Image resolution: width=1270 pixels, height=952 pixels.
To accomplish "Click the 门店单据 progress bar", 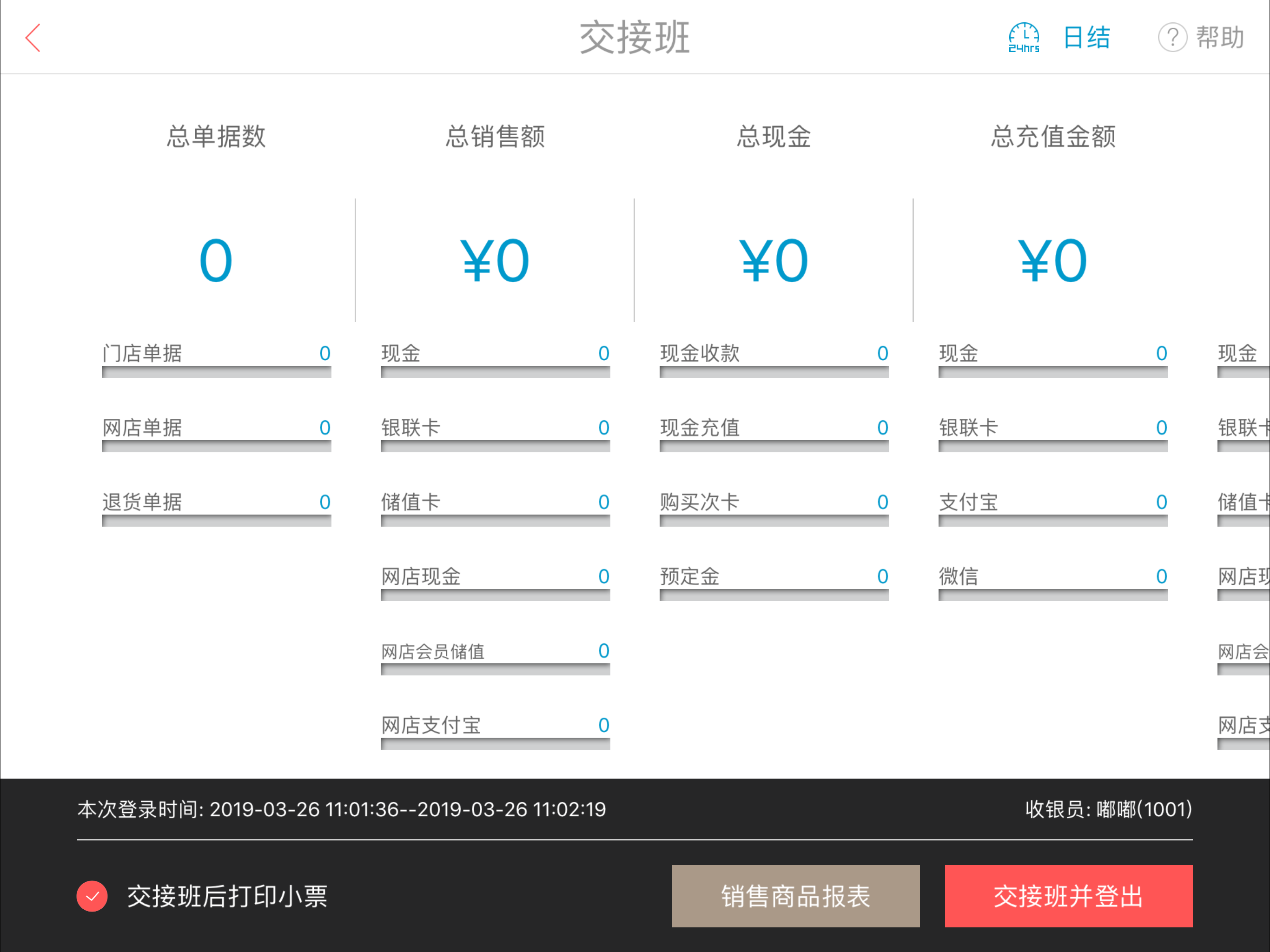I will (216, 372).
